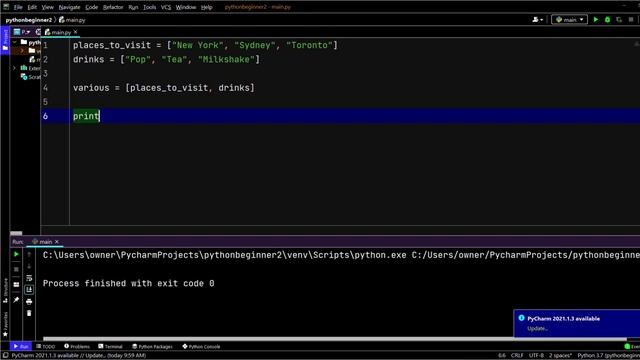The height and width of the screenshot is (360, 640).
Task: Click the restore layout icon in Run panel
Action: 16,284
